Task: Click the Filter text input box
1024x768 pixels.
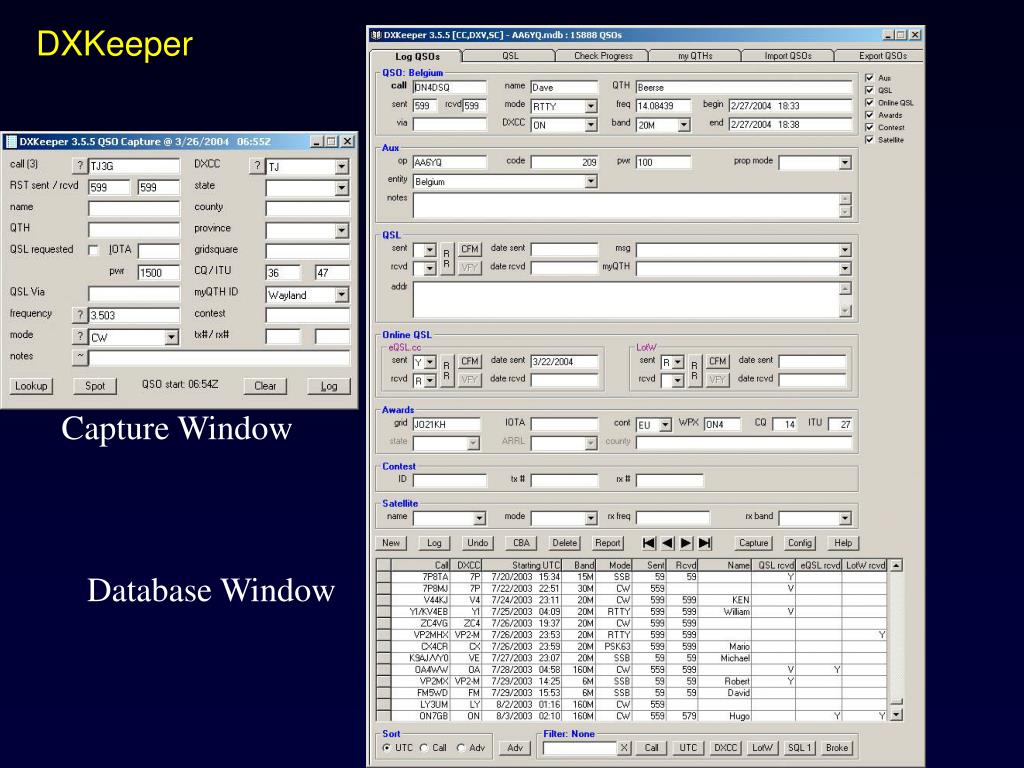Action: coord(580,748)
